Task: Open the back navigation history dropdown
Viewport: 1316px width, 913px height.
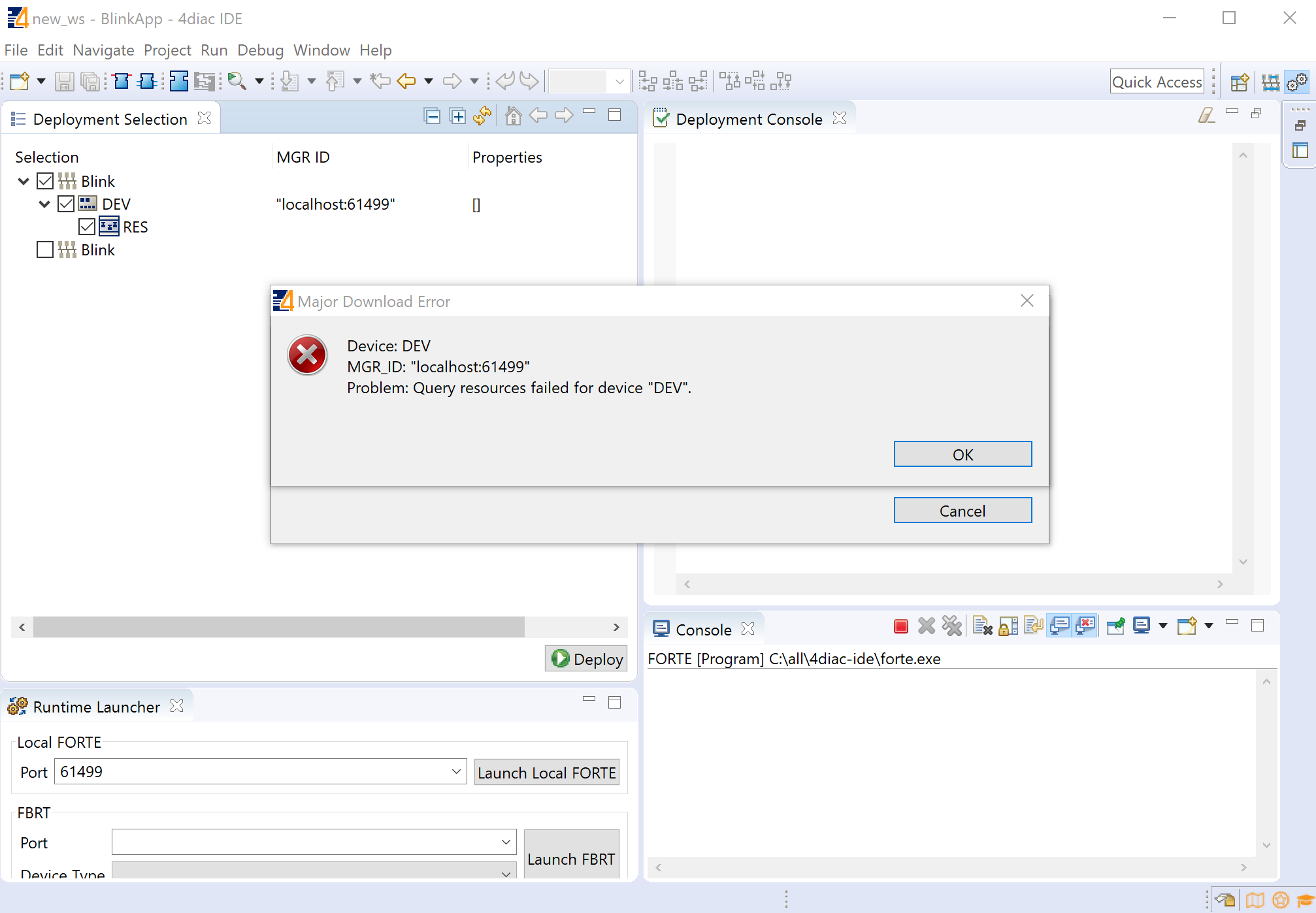Action: click(x=428, y=81)
